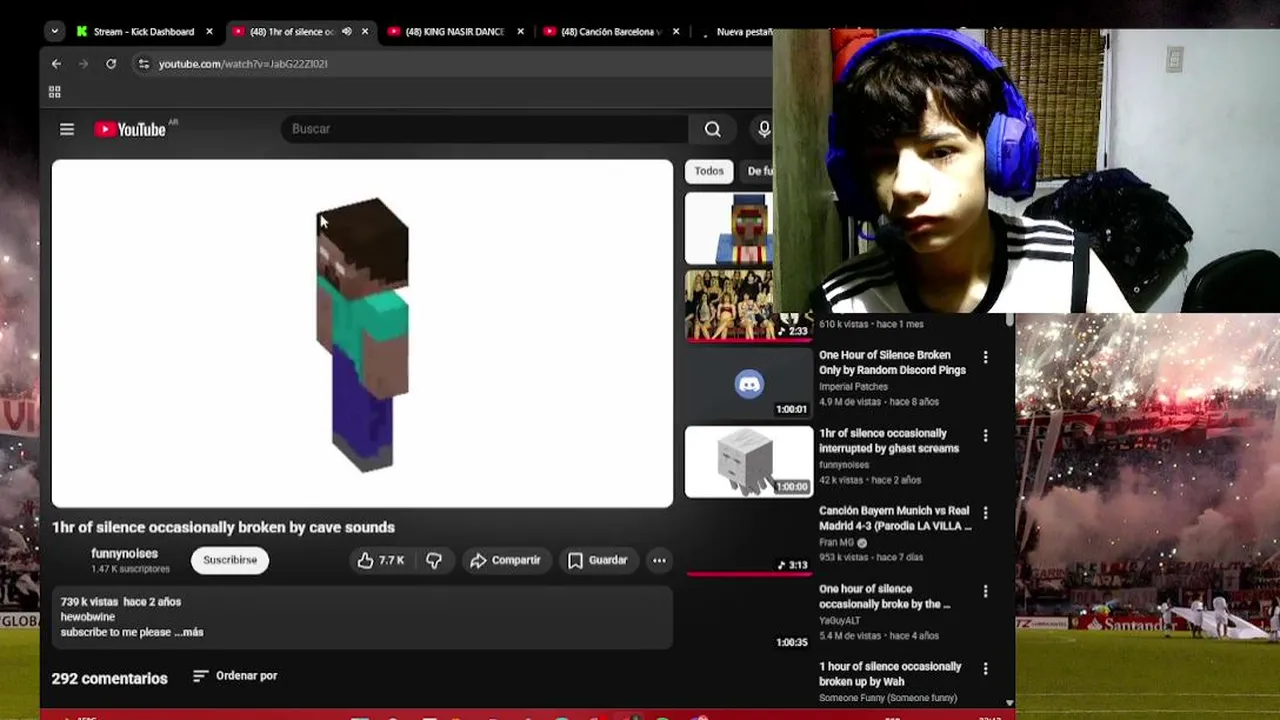Image resolution: width=1280 pixels, height=720 pixels.
Task: Click the 292 comentarios heading
Action: click(x=109, y=678)
